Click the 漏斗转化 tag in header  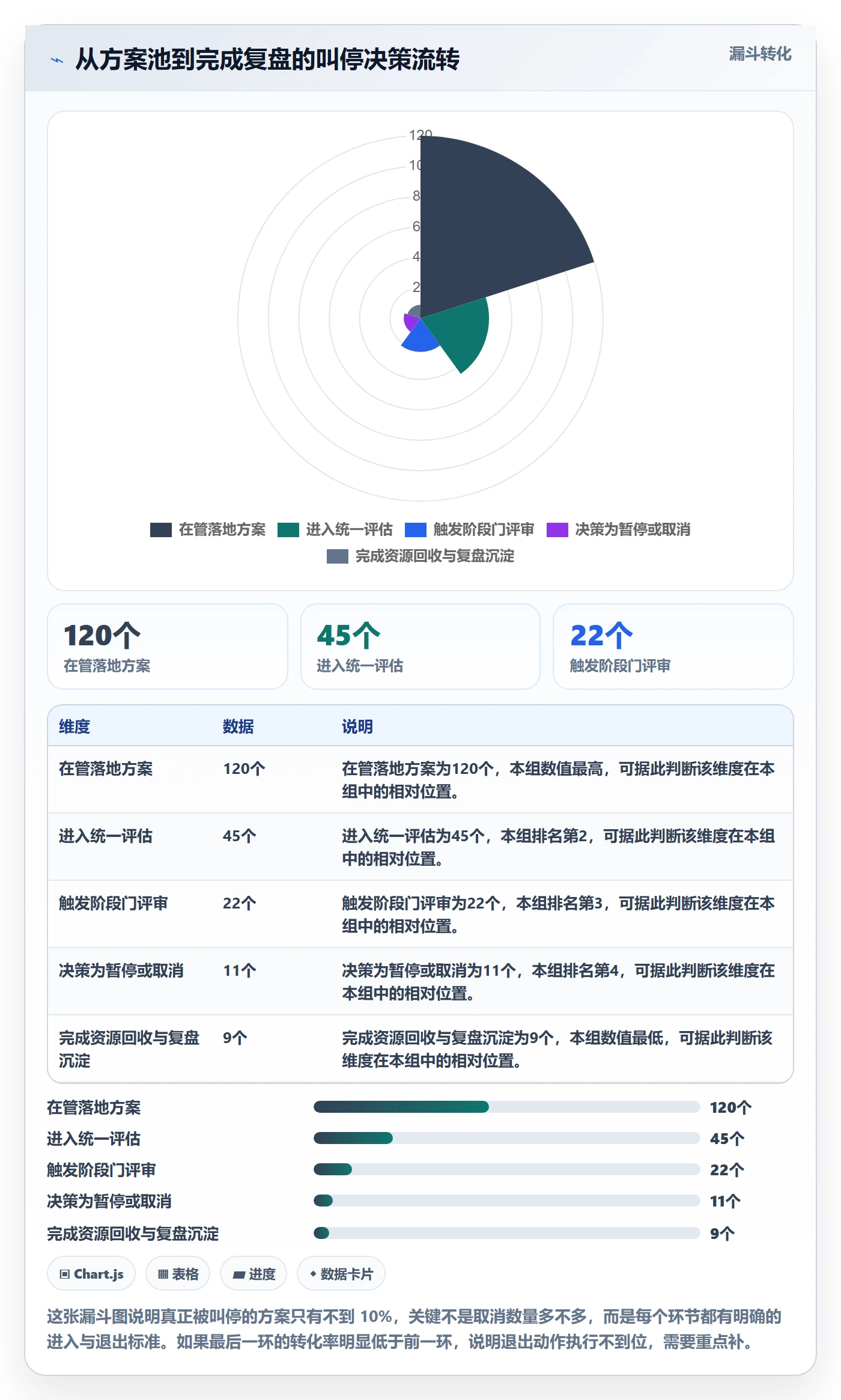pyautogui.click(x=760, y=54)
